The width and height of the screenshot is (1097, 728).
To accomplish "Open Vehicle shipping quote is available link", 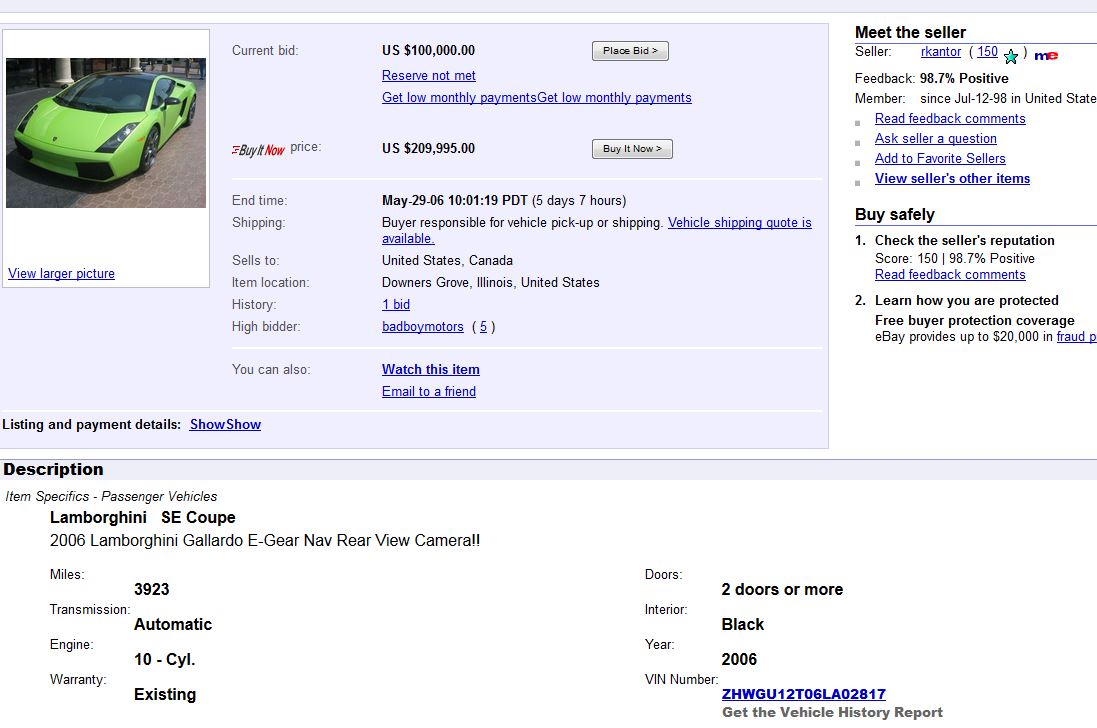I will click(739, 222).
